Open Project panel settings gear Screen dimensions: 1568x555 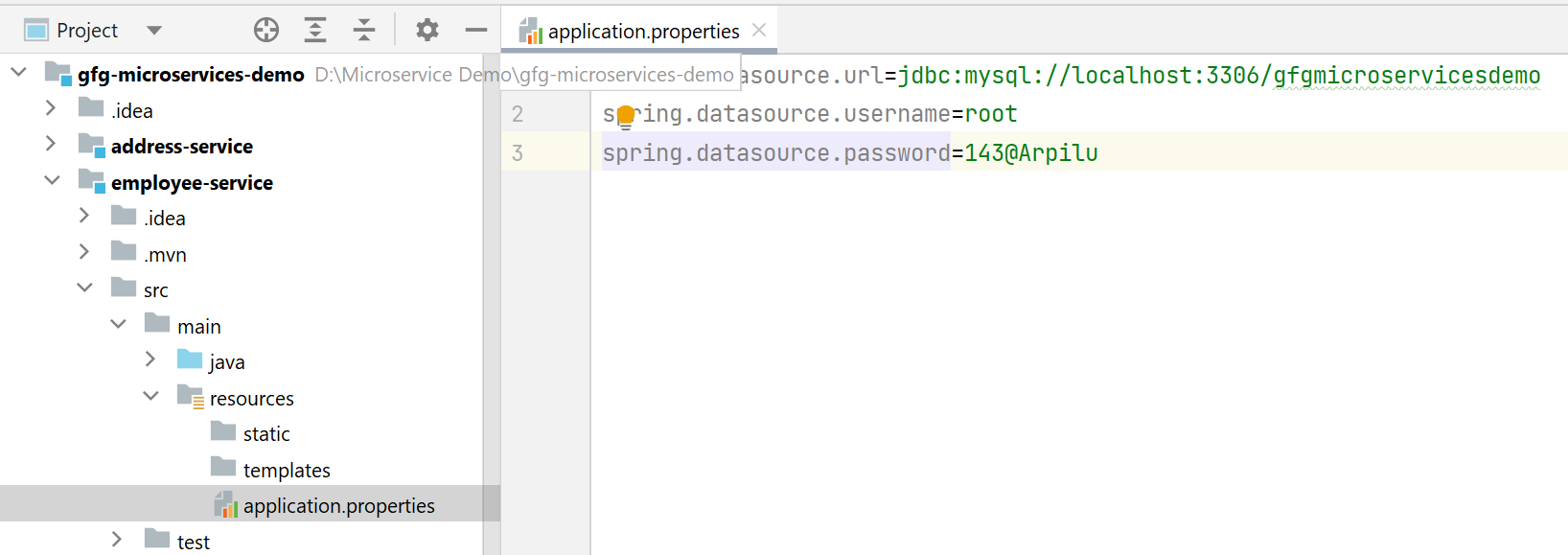tap(427, 31)
